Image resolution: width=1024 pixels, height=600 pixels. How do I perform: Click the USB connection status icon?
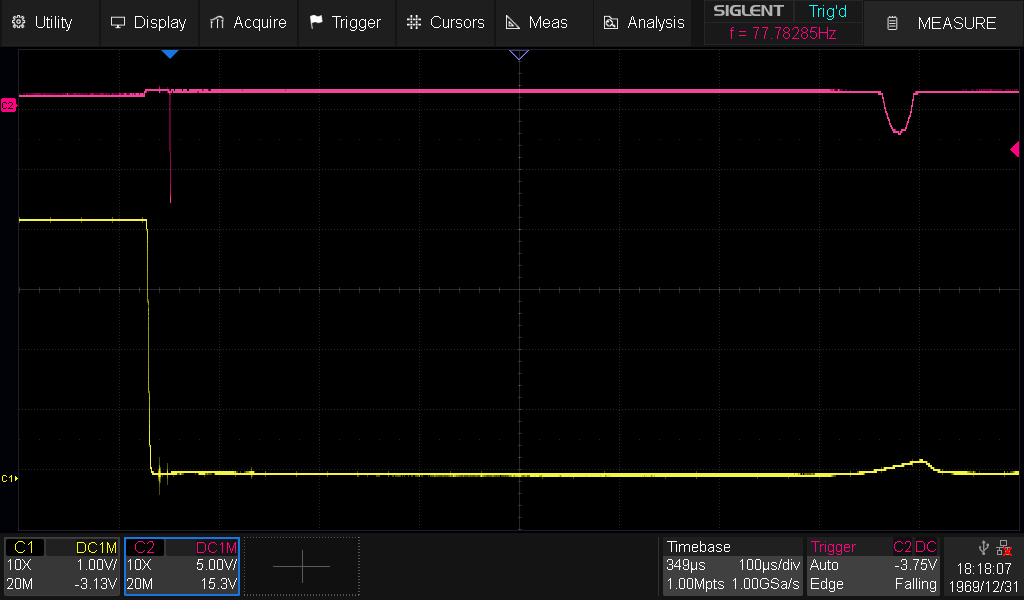985,547
